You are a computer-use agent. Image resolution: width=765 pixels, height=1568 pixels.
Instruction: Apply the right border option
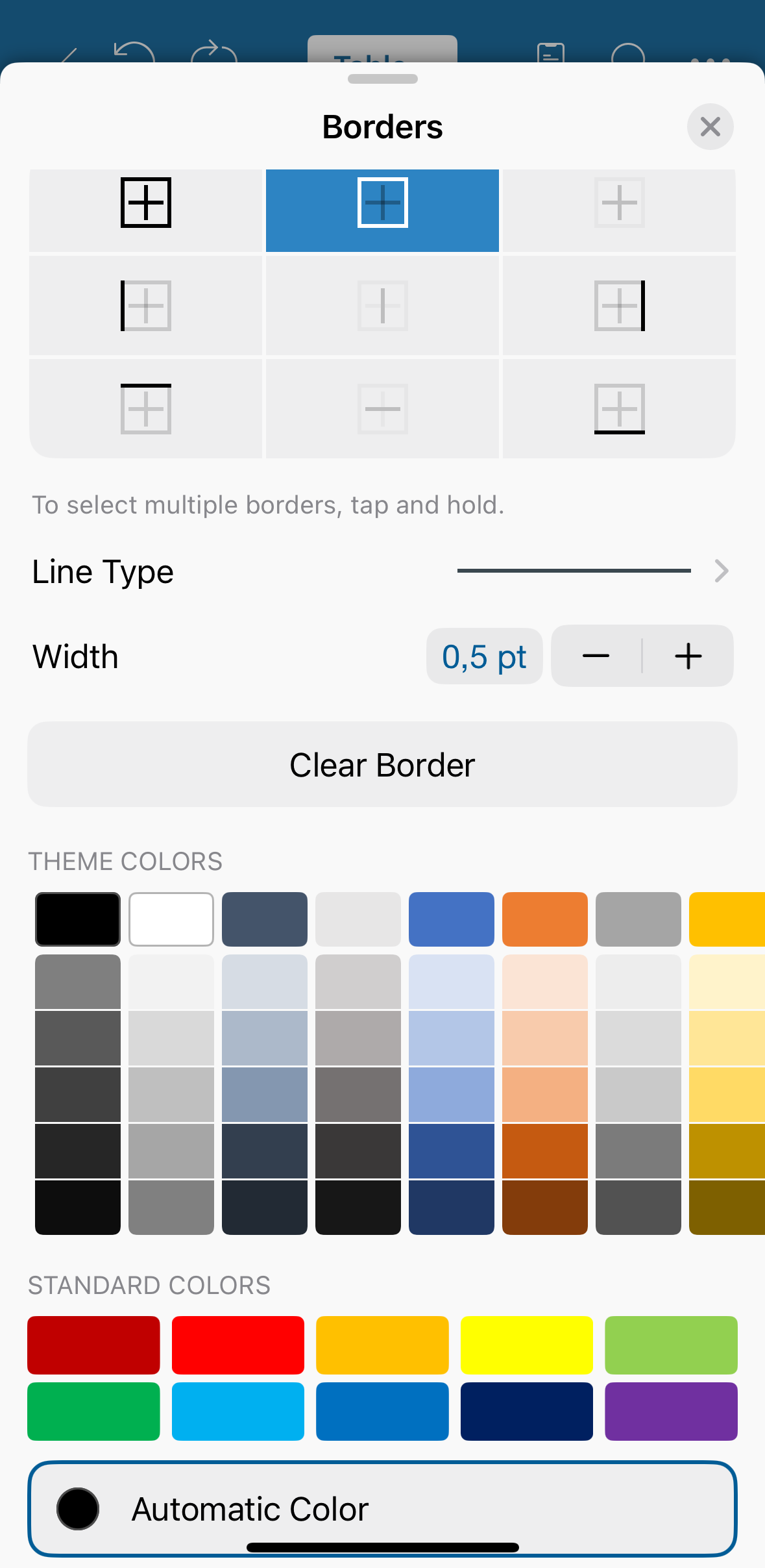619,305
